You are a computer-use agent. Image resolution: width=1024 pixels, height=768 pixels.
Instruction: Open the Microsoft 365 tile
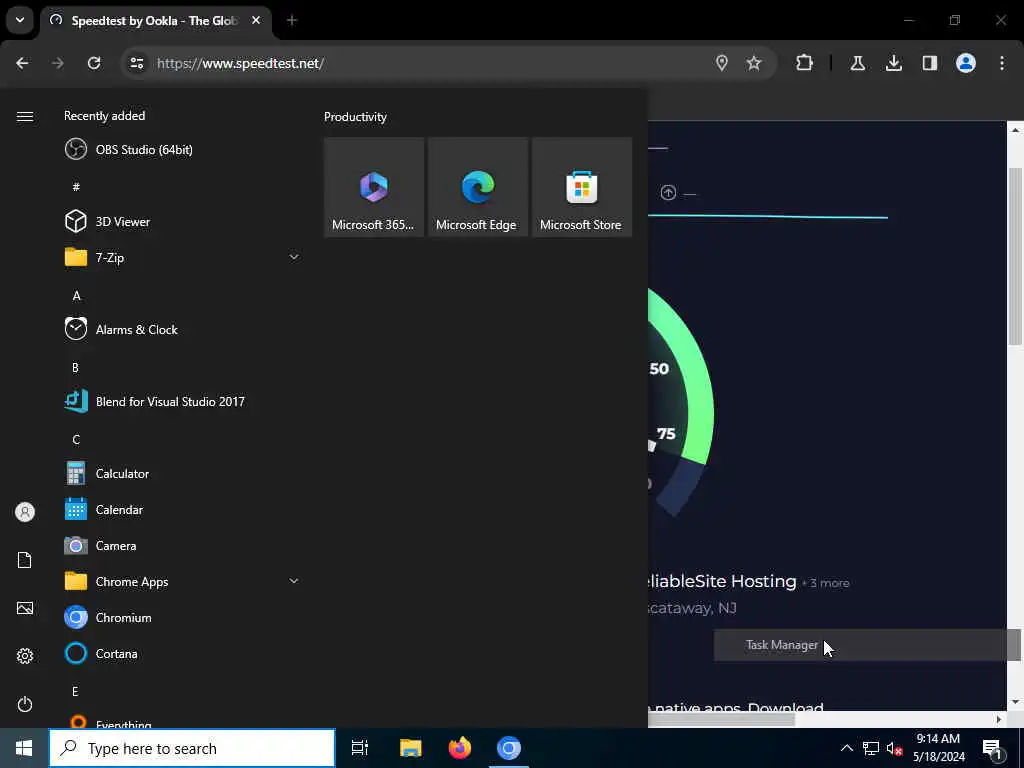(374, 187)
